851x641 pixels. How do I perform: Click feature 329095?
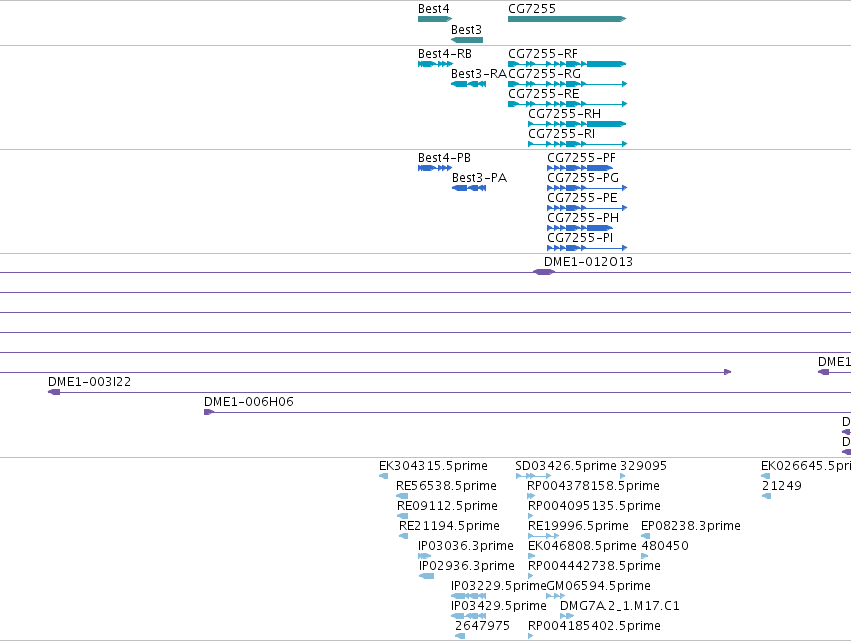(x=623, y=476)
